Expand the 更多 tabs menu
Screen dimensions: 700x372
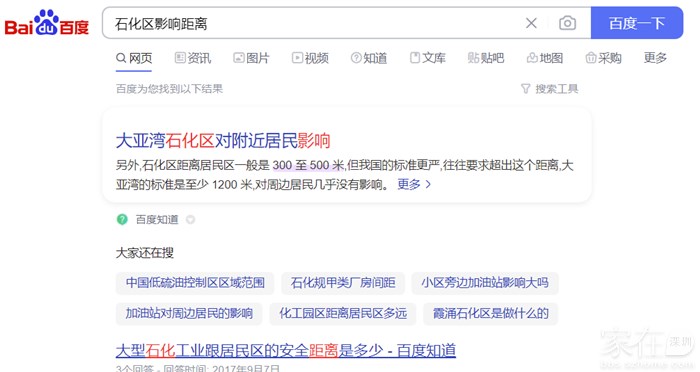[x=655, y=58]
